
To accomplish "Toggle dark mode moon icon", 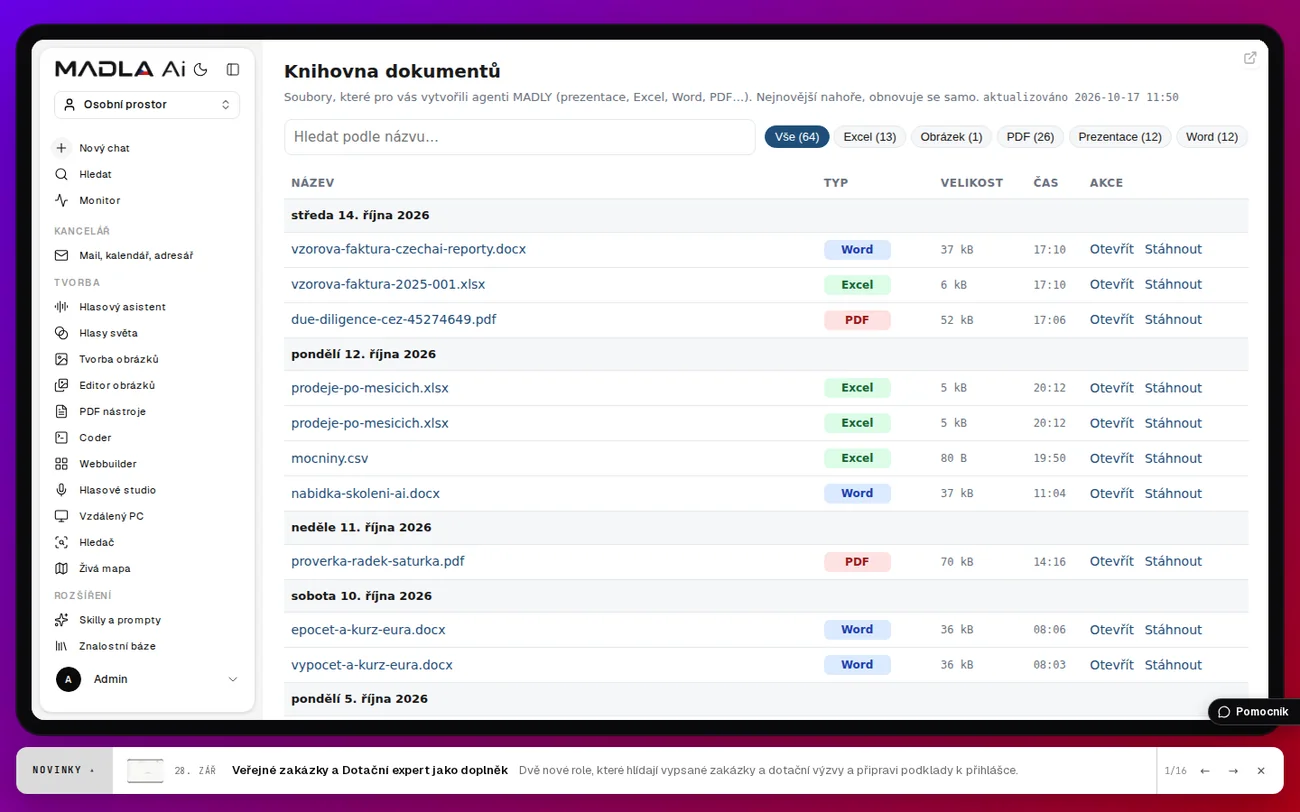I will (x=200, y=69).
